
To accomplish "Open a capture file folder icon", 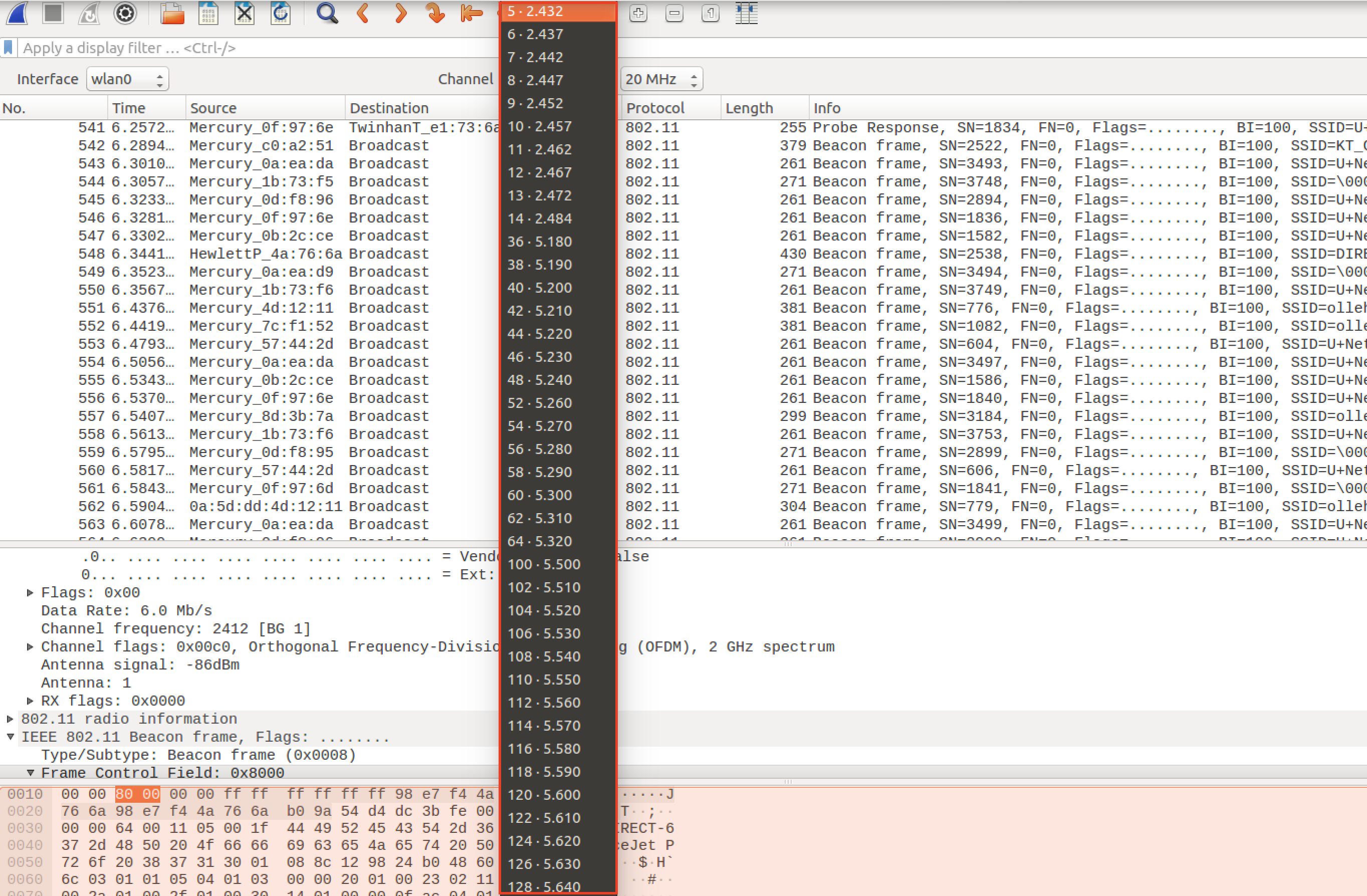I will [x=172, y=13].
